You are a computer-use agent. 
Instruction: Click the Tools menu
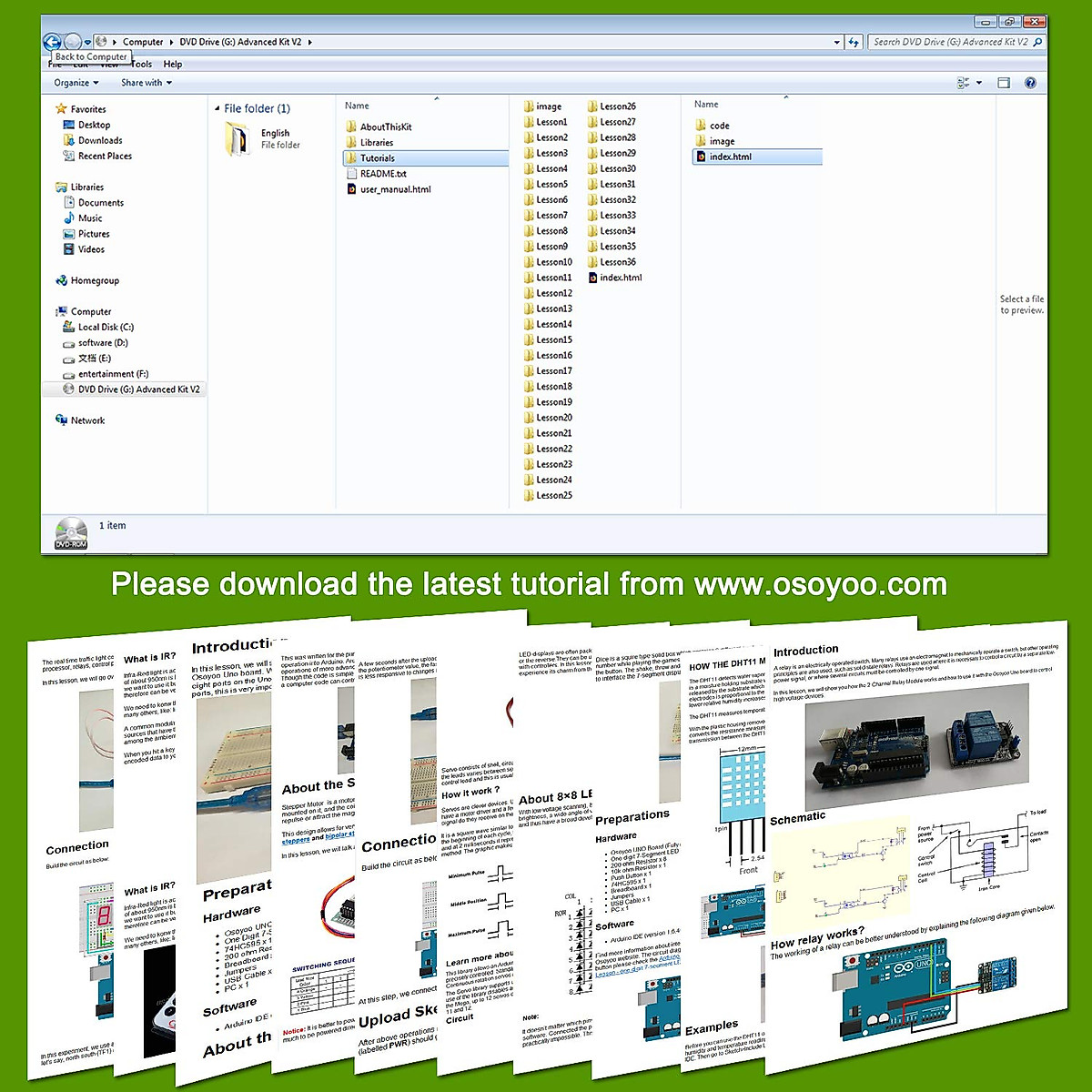click(x=141, y=64)
